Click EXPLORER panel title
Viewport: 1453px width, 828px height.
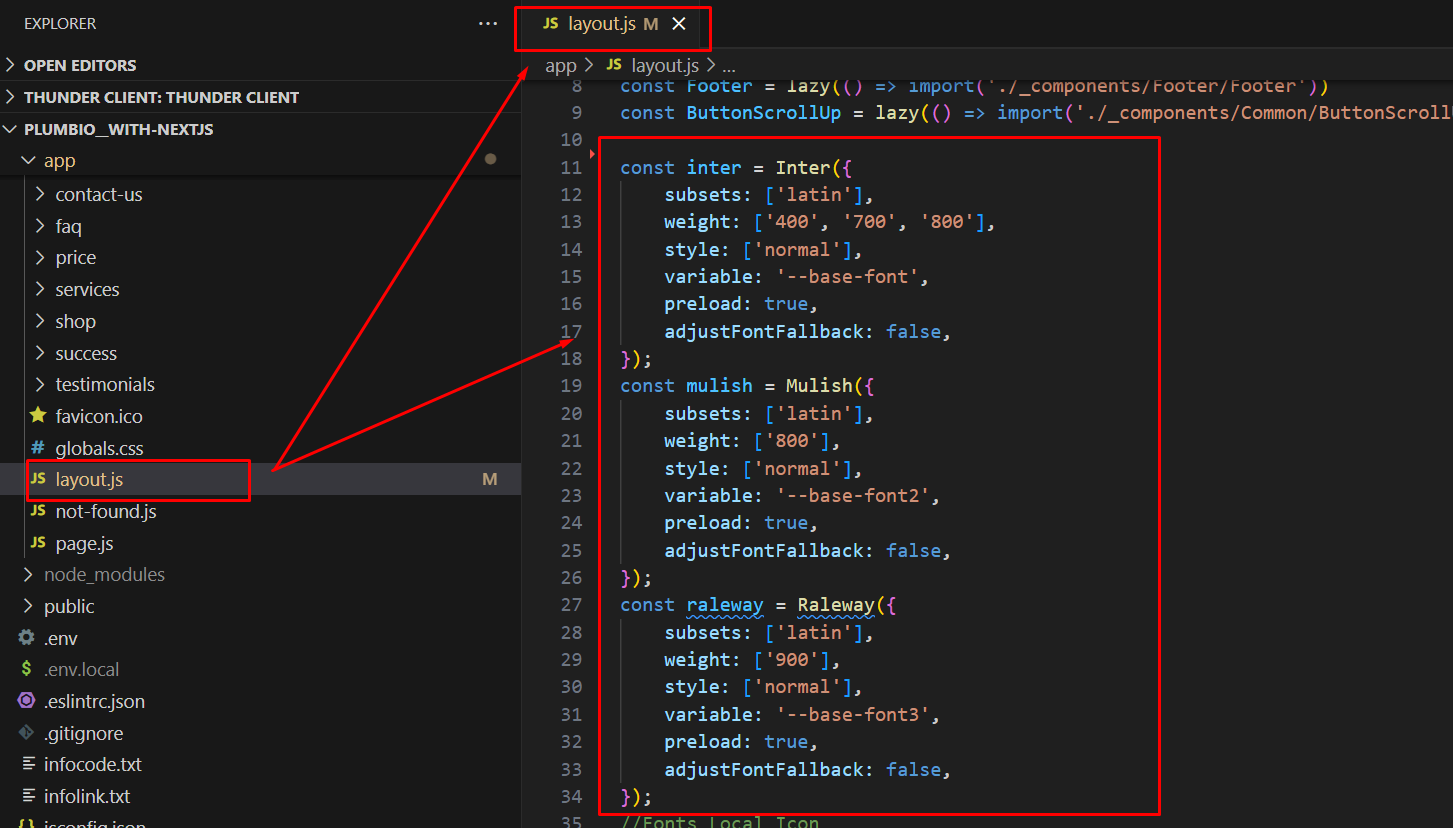(60, 23)
